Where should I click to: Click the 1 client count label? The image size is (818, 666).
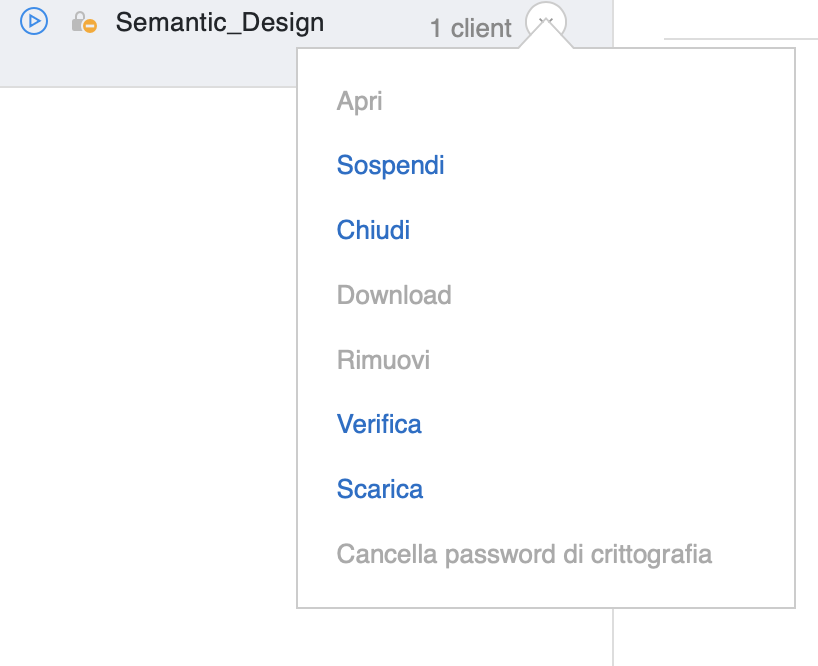[471, 28]
